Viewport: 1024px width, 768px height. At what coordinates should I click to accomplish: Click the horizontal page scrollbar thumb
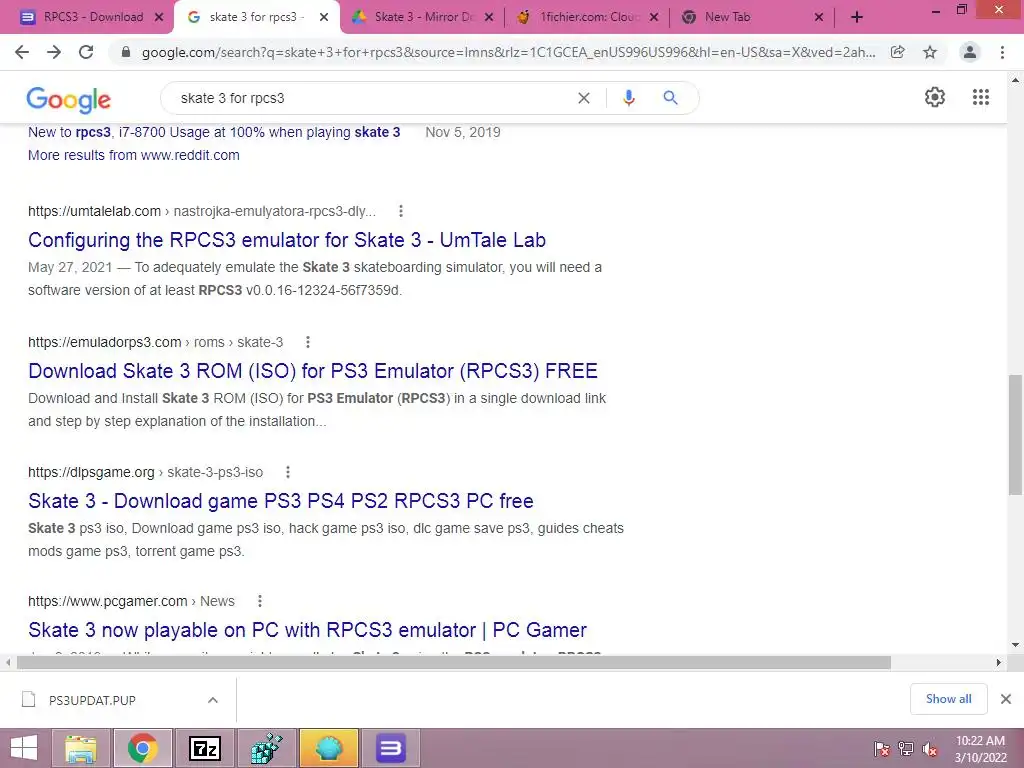tap(454, 663)
